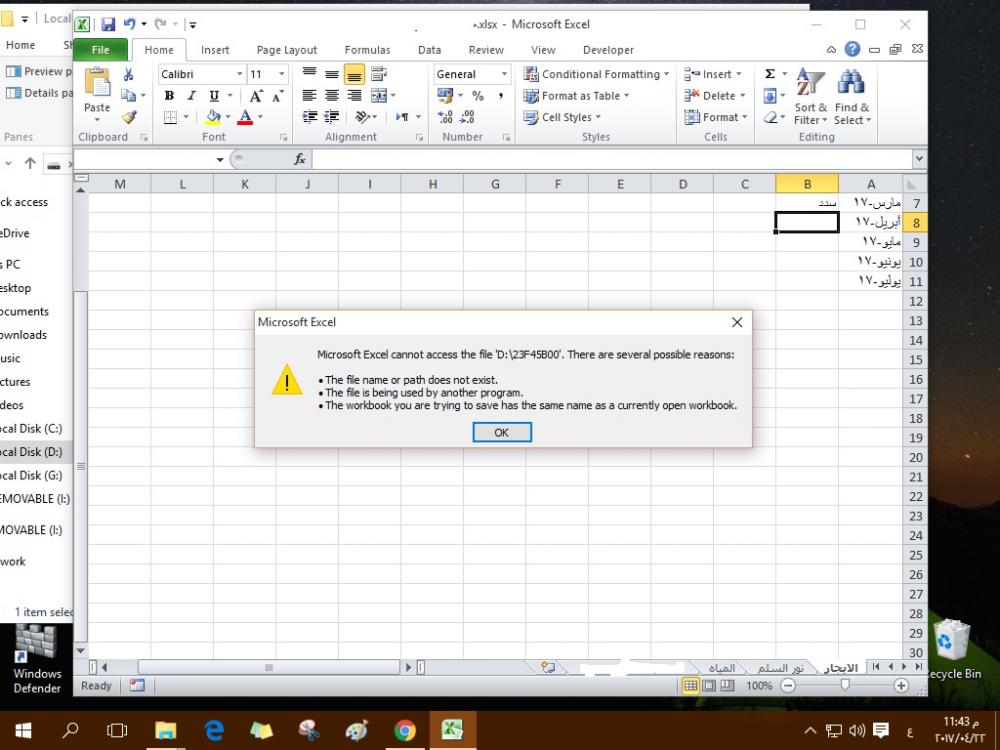Image resolution: width=1000 pixels, height=750 pixels.
Task: Toggle Bold formatting
Action: [169, 96]
